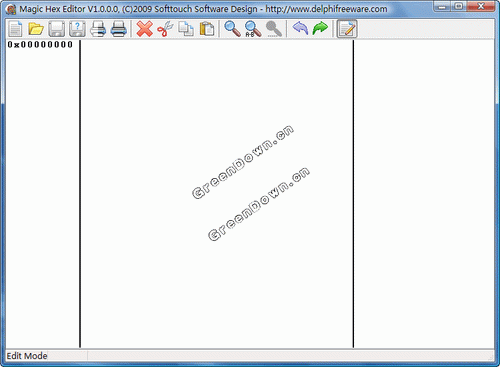Viewport: 500px width, 367px height.
Task: Undo with the blue back arrow
Action: point(300,29)
